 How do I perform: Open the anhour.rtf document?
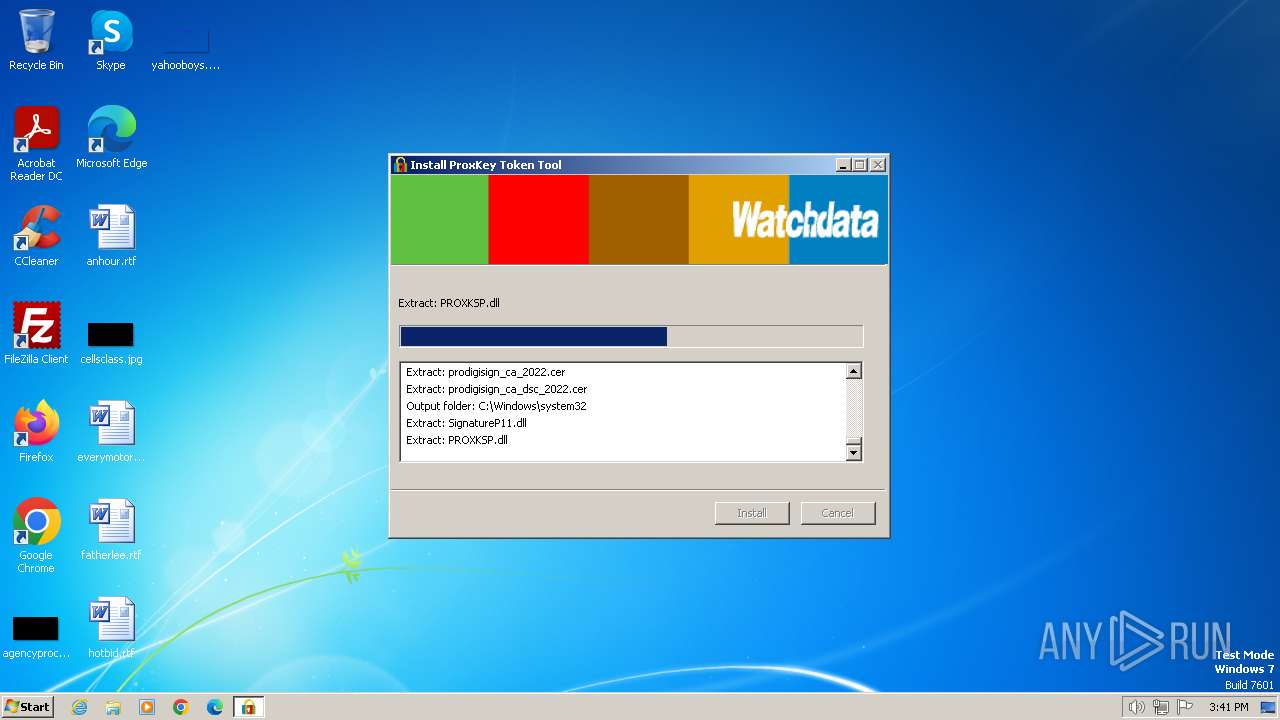111,236
